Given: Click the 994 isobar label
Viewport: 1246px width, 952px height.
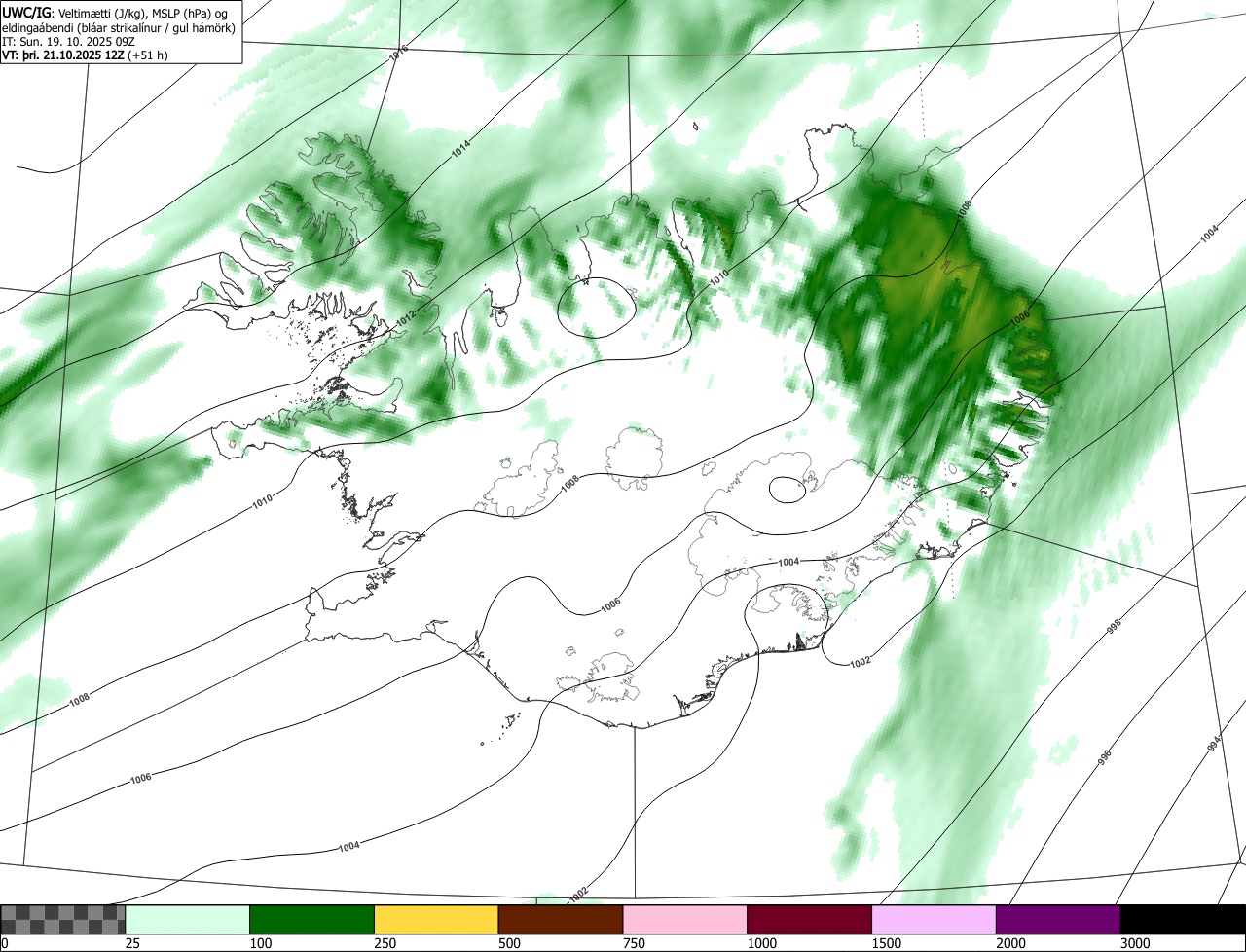Looking at the screenshot, I should [1214, 745].
